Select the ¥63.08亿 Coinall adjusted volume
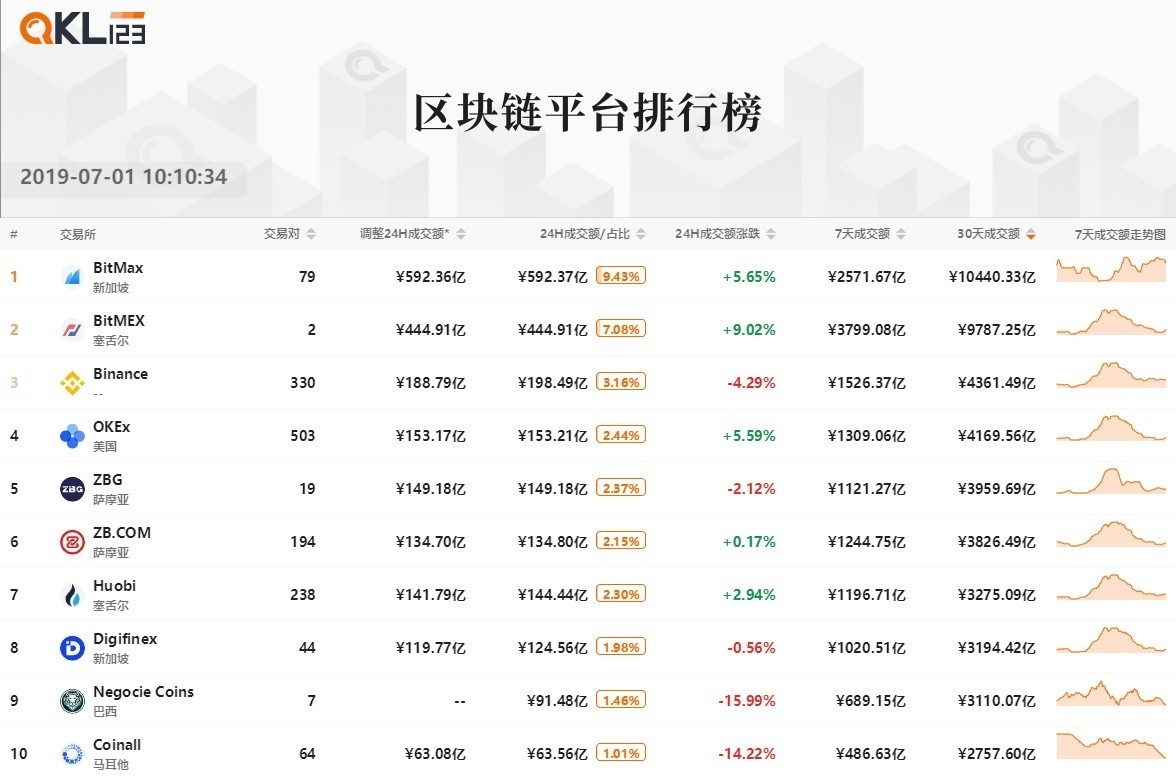Image resolution: width=1176 pixels, height=778 pixels. (435, 753)
